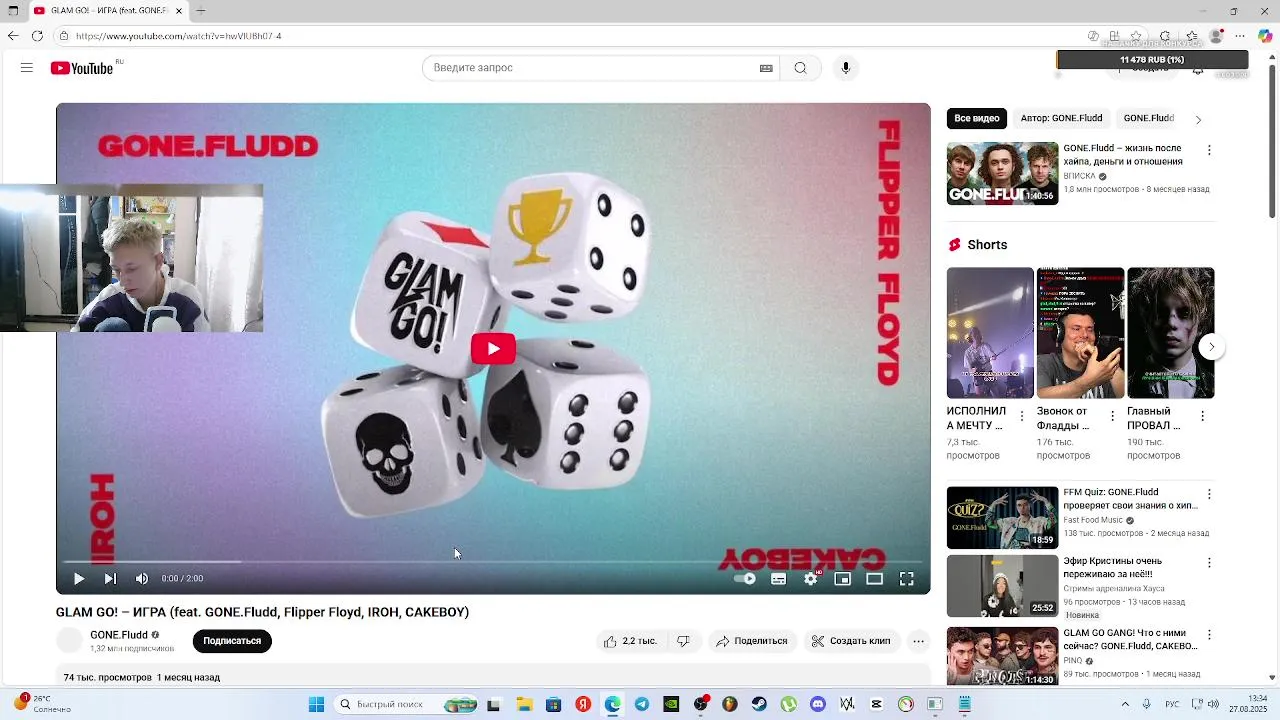The image size is (1280, 720).
Task: Show hidden system tray icons
Action: pyautogui.click(x=1125, y=704)
